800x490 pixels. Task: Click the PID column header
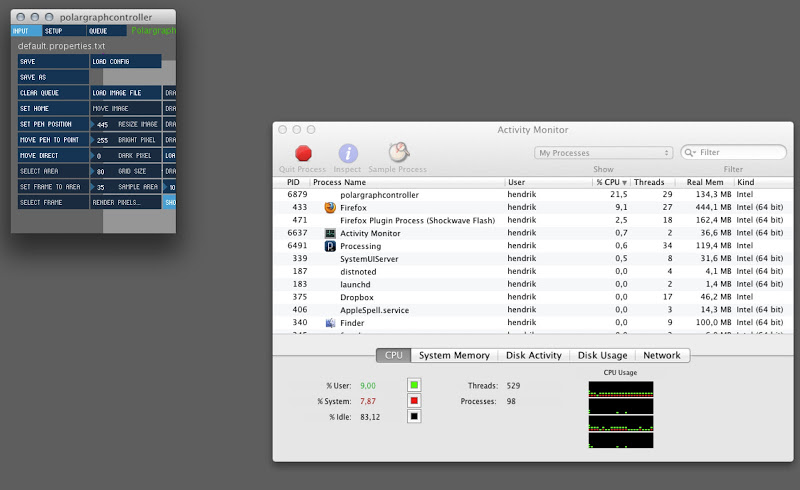coord(292,182)
